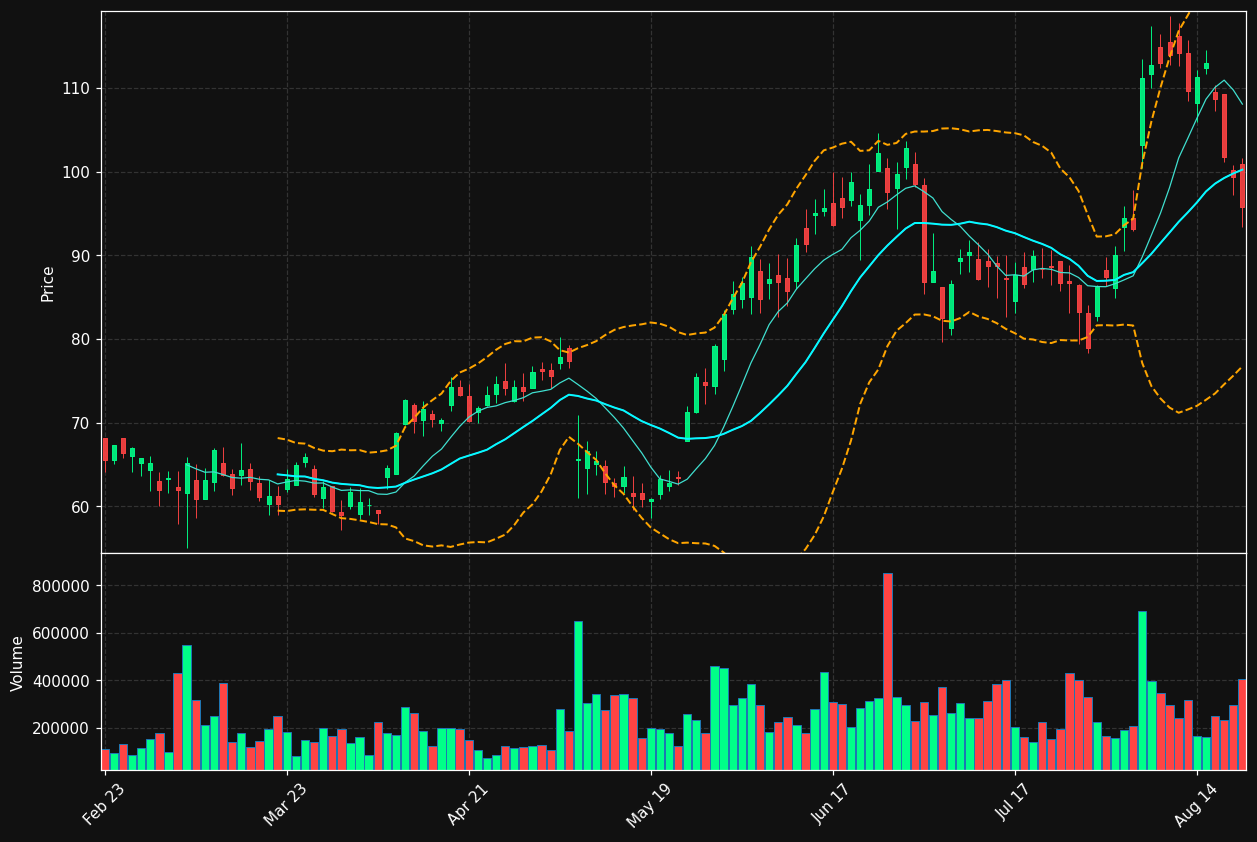Screen dimensions: 1257x842
Task: Click the 400000 volume axis value
Action: [61, 681]
